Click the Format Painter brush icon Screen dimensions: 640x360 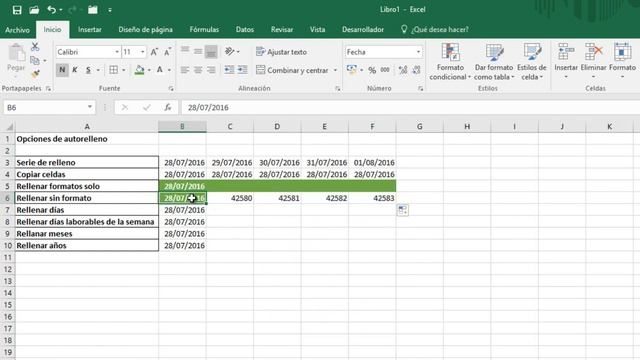pos(36,74)
